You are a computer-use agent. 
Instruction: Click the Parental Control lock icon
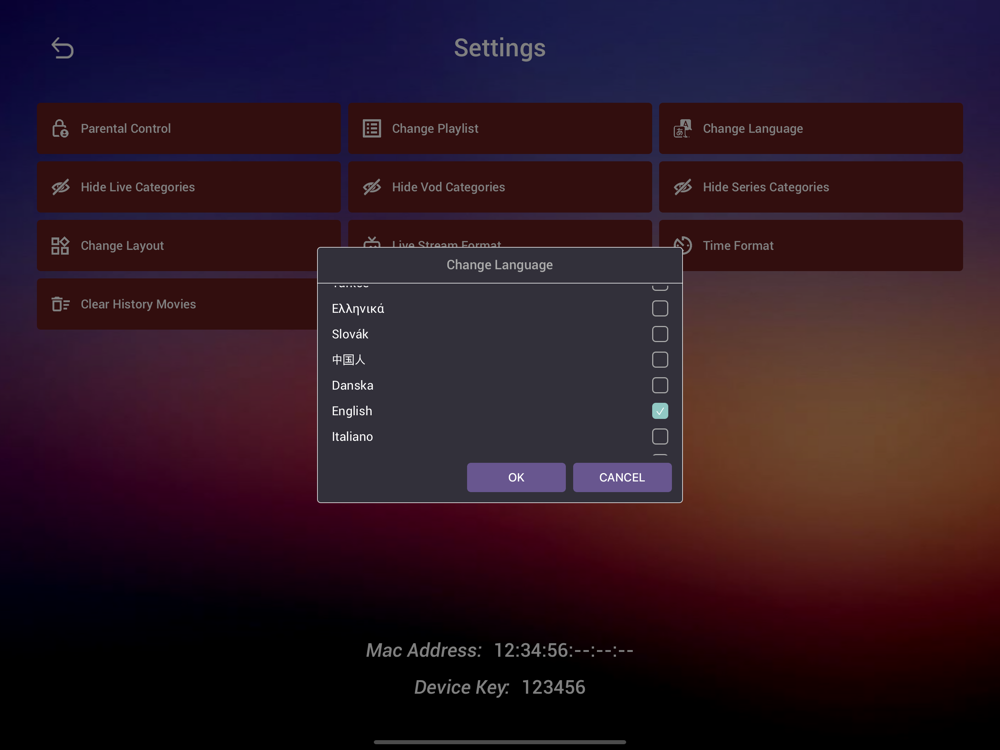(60, 129)
